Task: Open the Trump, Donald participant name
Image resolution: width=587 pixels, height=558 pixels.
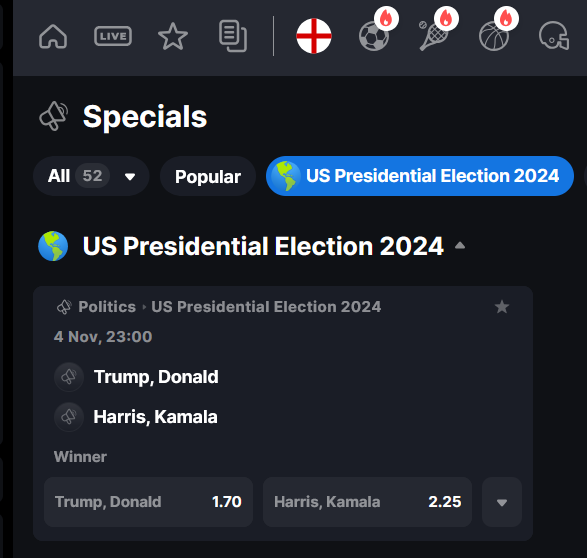Action: 156,377
